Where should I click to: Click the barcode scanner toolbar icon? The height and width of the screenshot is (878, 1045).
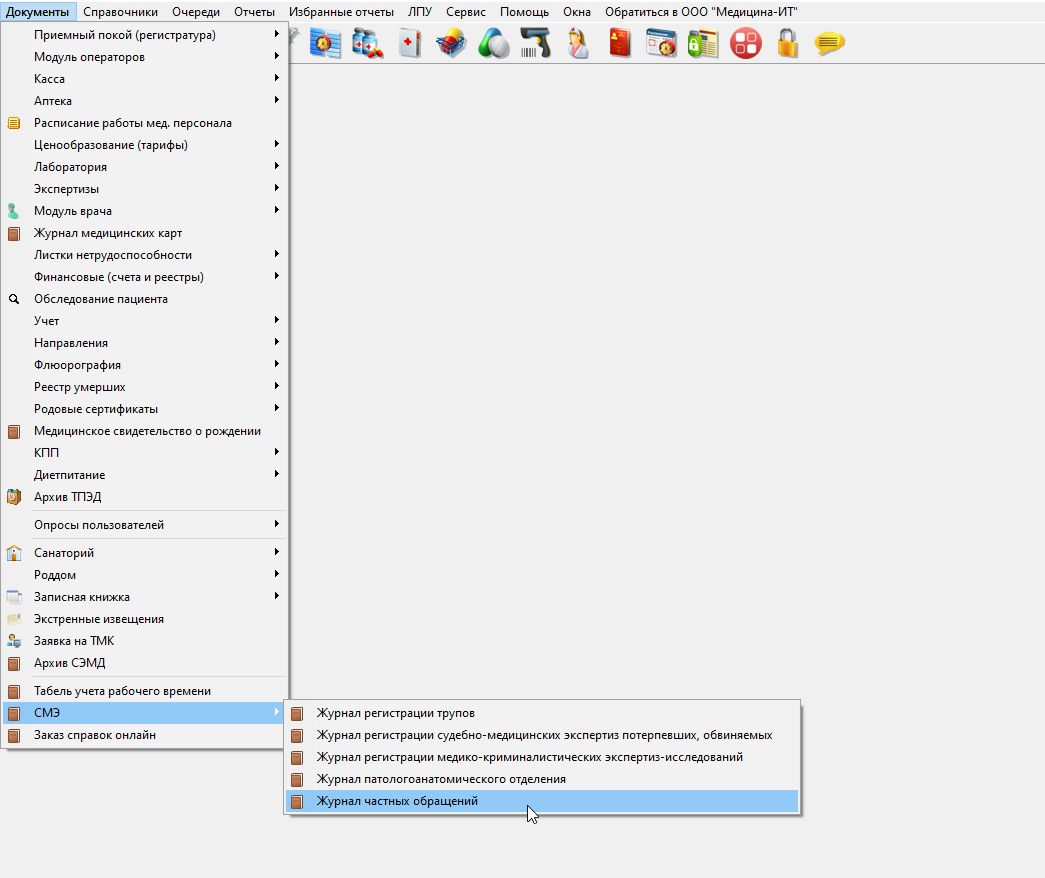[x=536, y=44]
